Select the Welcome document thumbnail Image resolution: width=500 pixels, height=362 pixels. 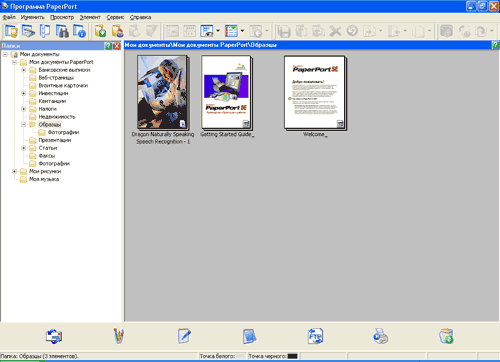315,93
